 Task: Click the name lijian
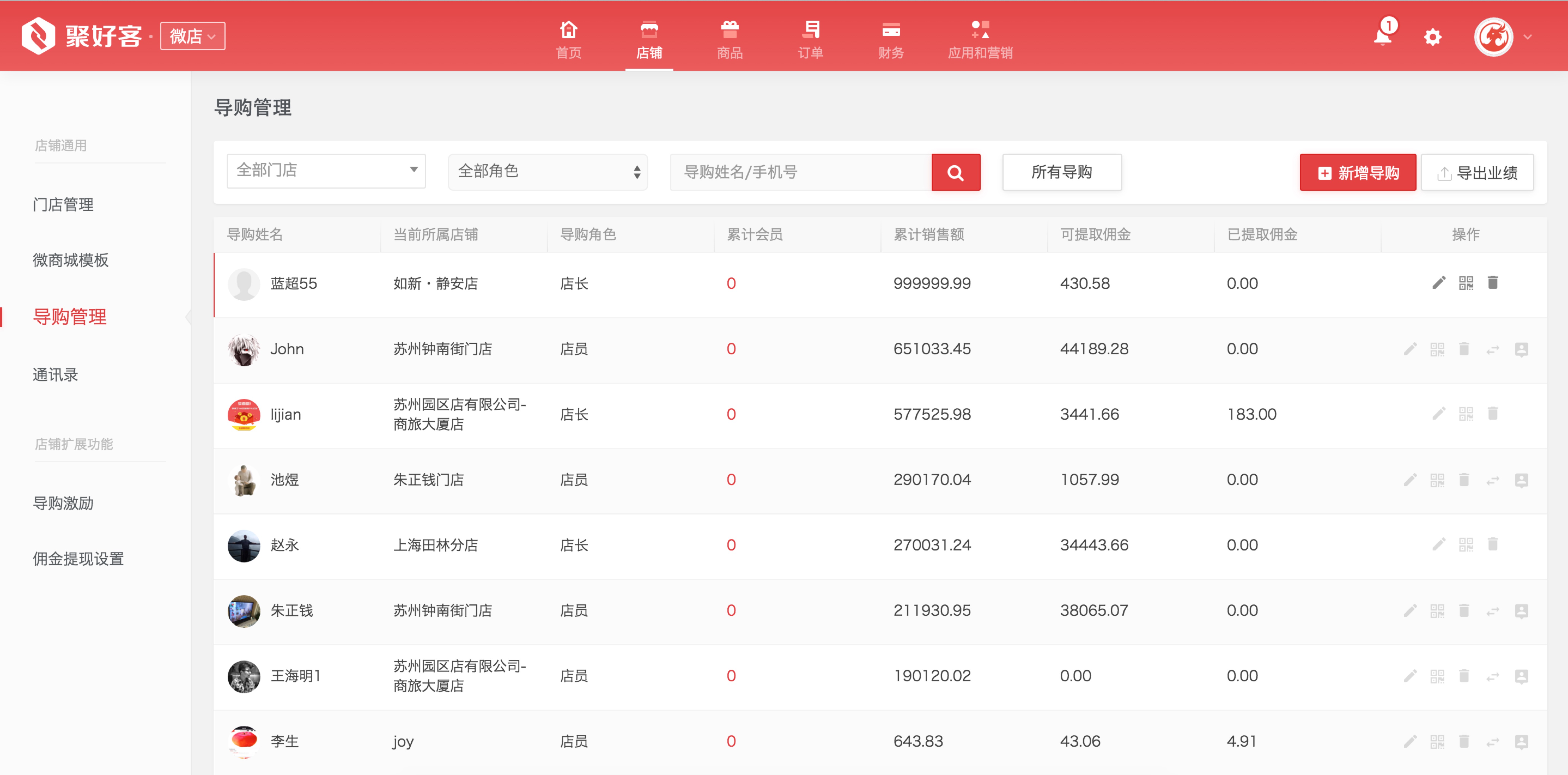285,414
